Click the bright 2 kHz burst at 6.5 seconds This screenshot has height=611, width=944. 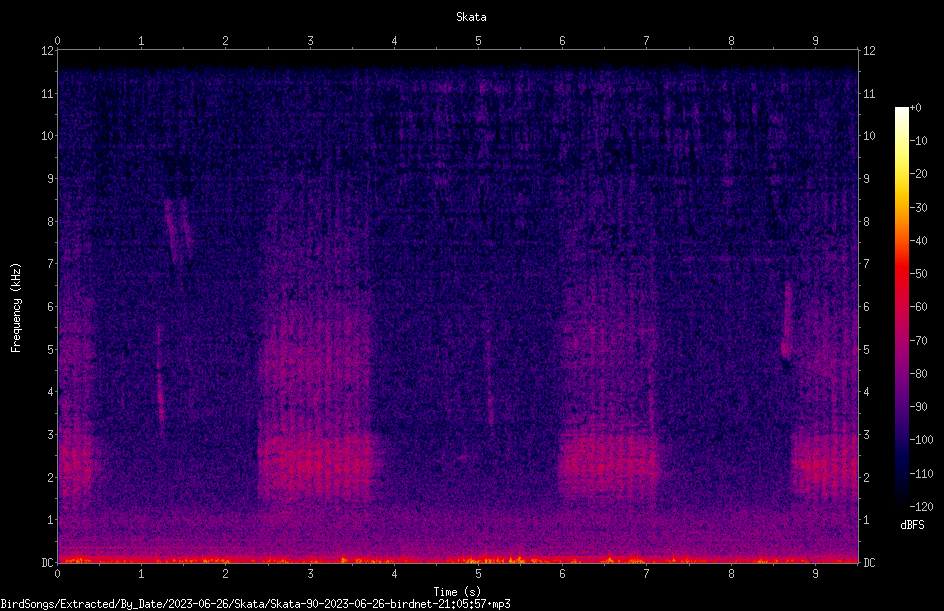pos(608,464)
